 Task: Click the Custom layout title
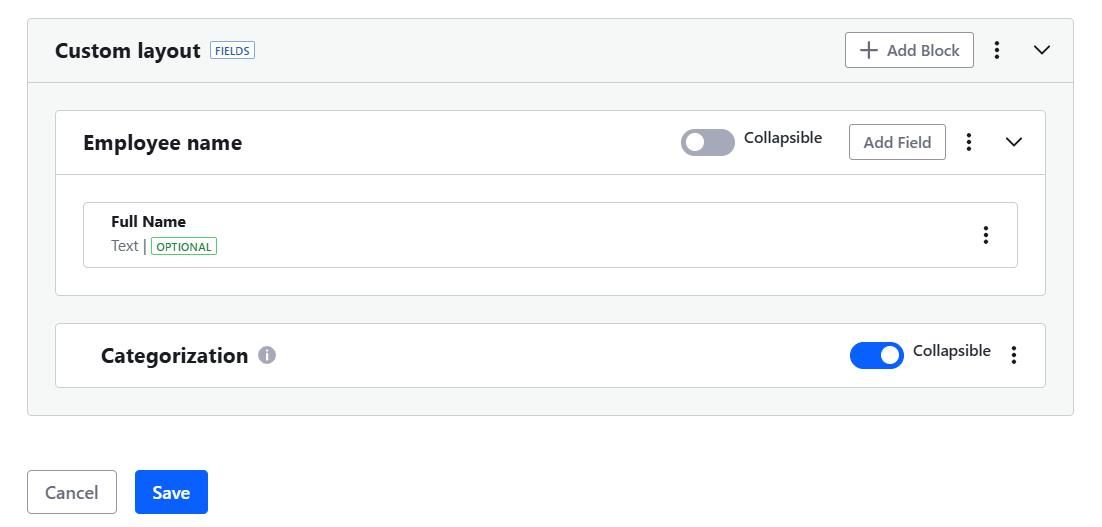click(x=128, y=51)
